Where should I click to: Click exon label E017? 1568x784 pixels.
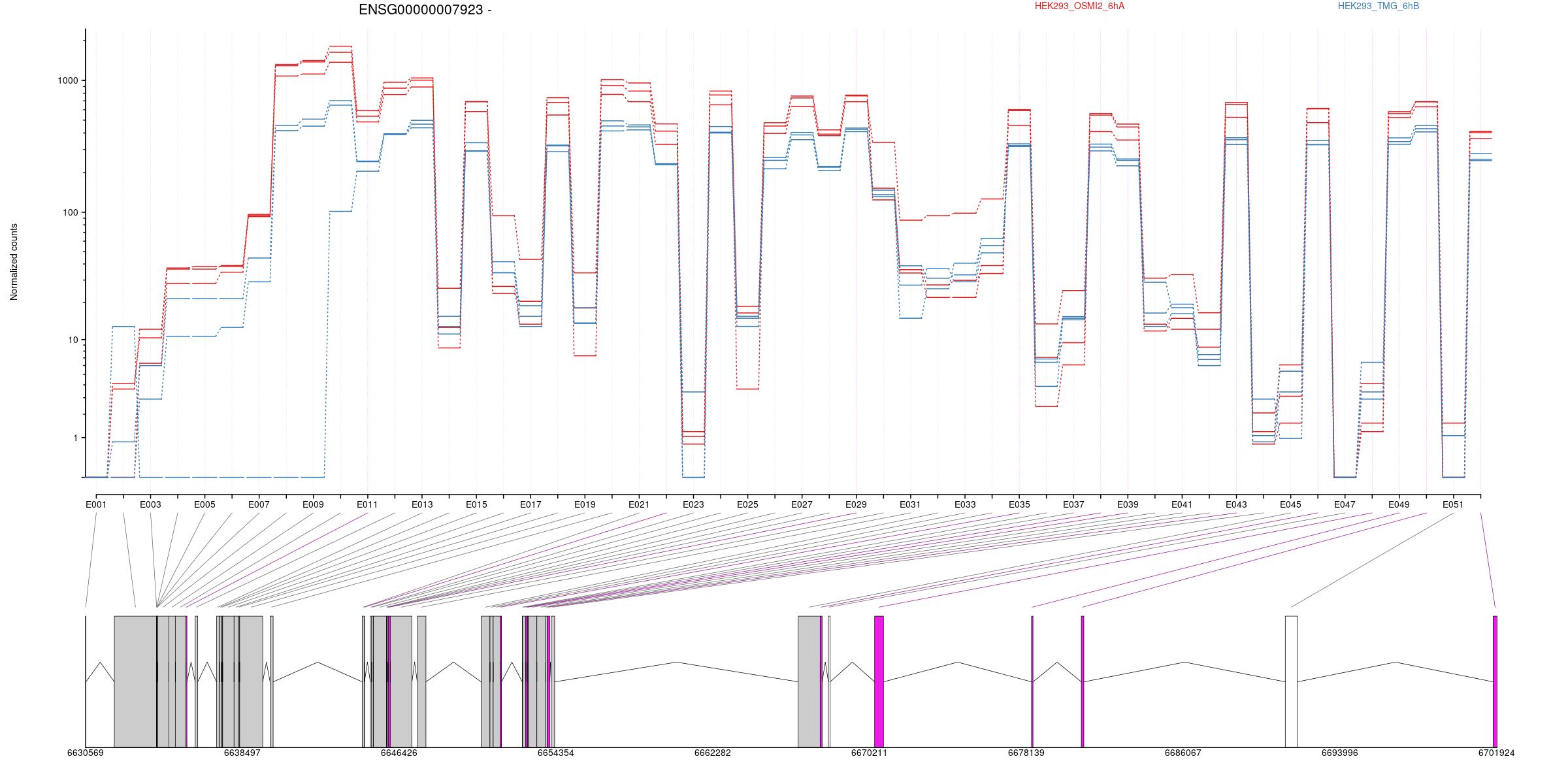(x=531, y=504)
